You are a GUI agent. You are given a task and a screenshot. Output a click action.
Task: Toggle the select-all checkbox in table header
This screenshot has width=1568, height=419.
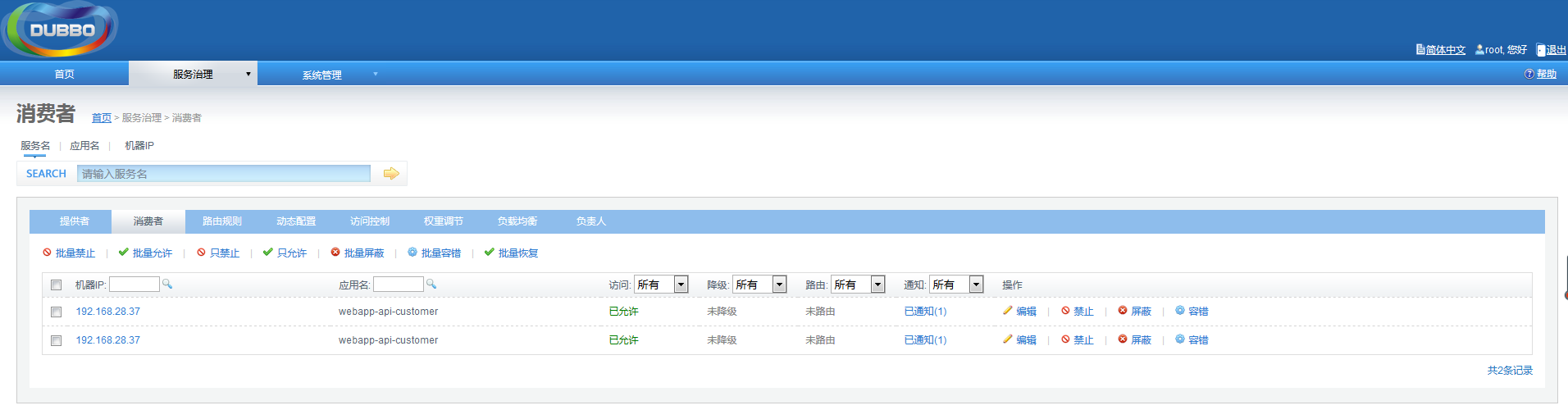click(57, 285)
